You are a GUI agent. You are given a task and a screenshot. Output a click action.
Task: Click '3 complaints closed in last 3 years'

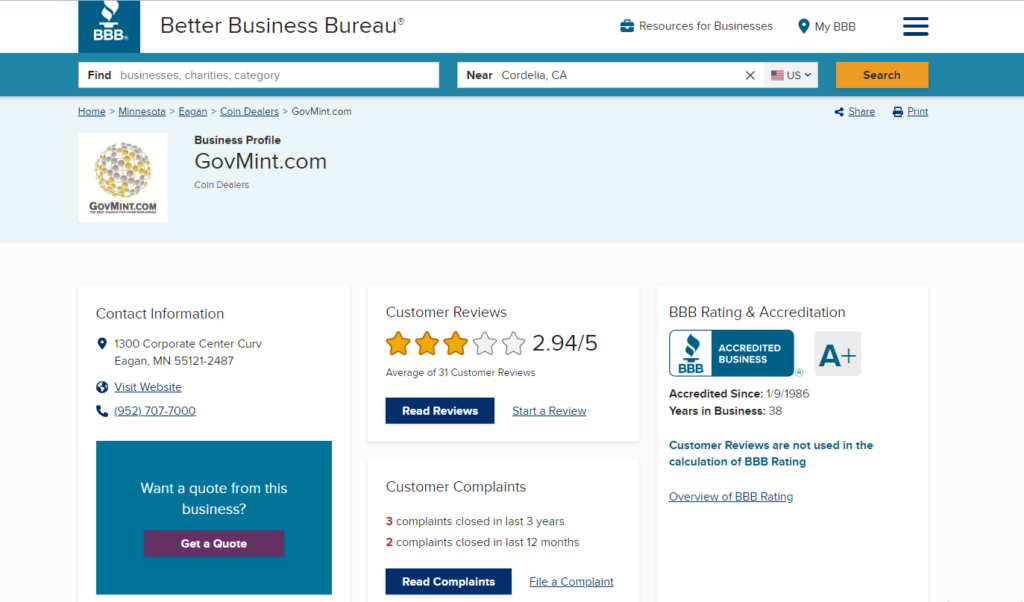point(475,522)
